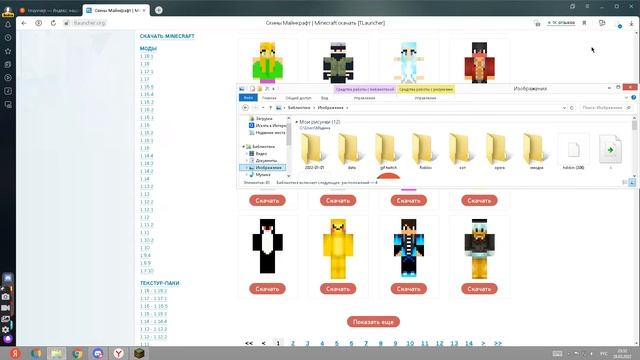Select Видео in the Explorer libraries tree
Image resolution: width=640 pixels, height=360 pixels.
[x=258, y=153]
